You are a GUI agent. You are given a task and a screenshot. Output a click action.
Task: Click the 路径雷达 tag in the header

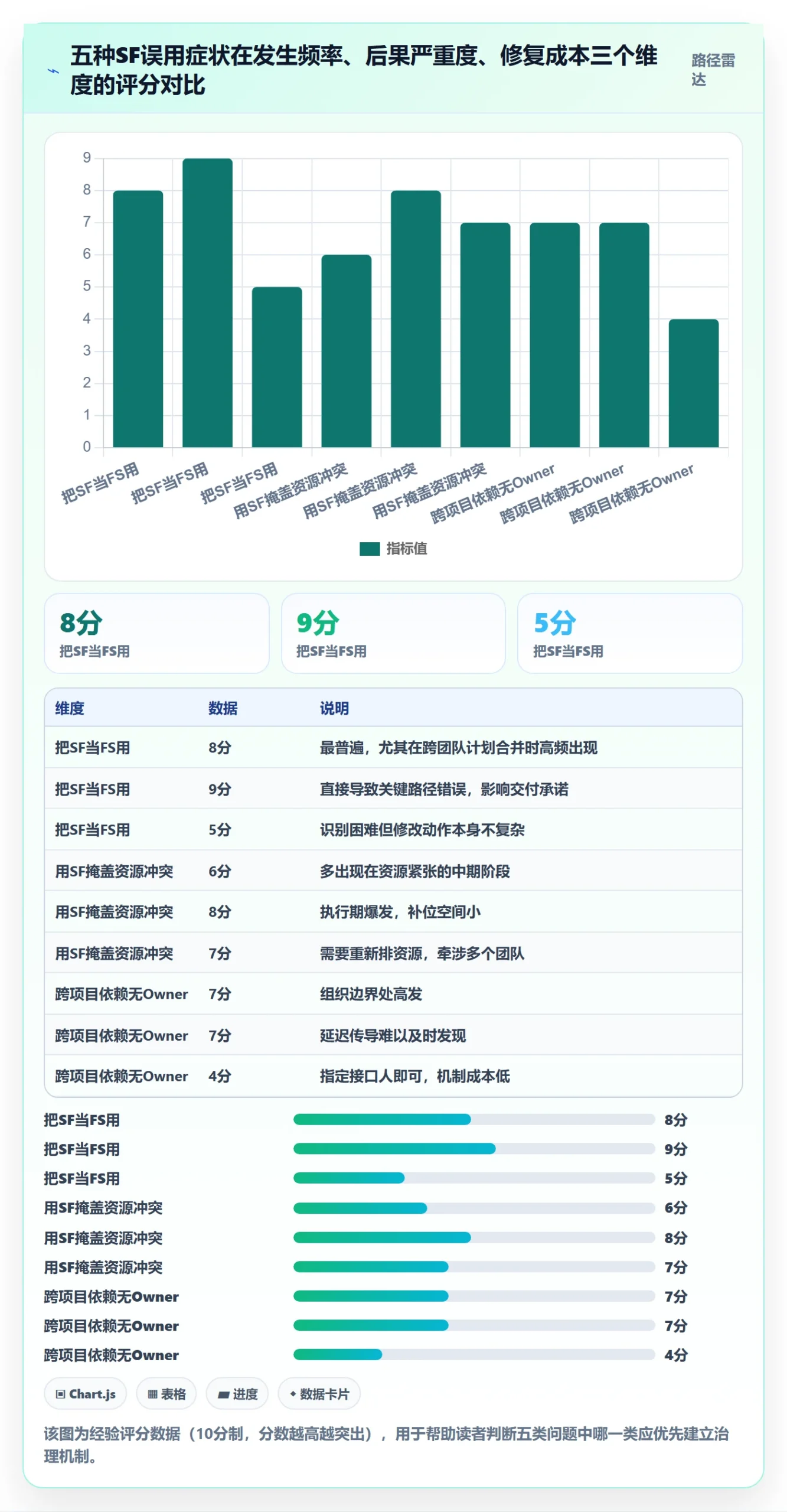pos(713,70)
